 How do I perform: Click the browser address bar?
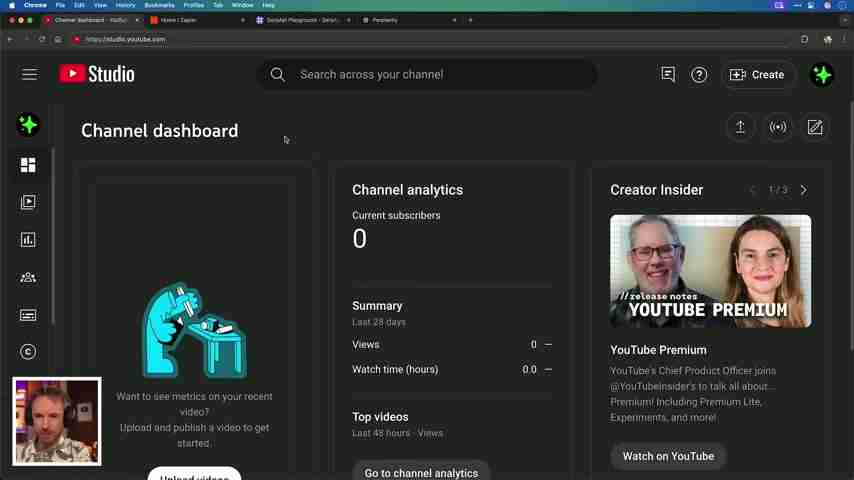430,39
